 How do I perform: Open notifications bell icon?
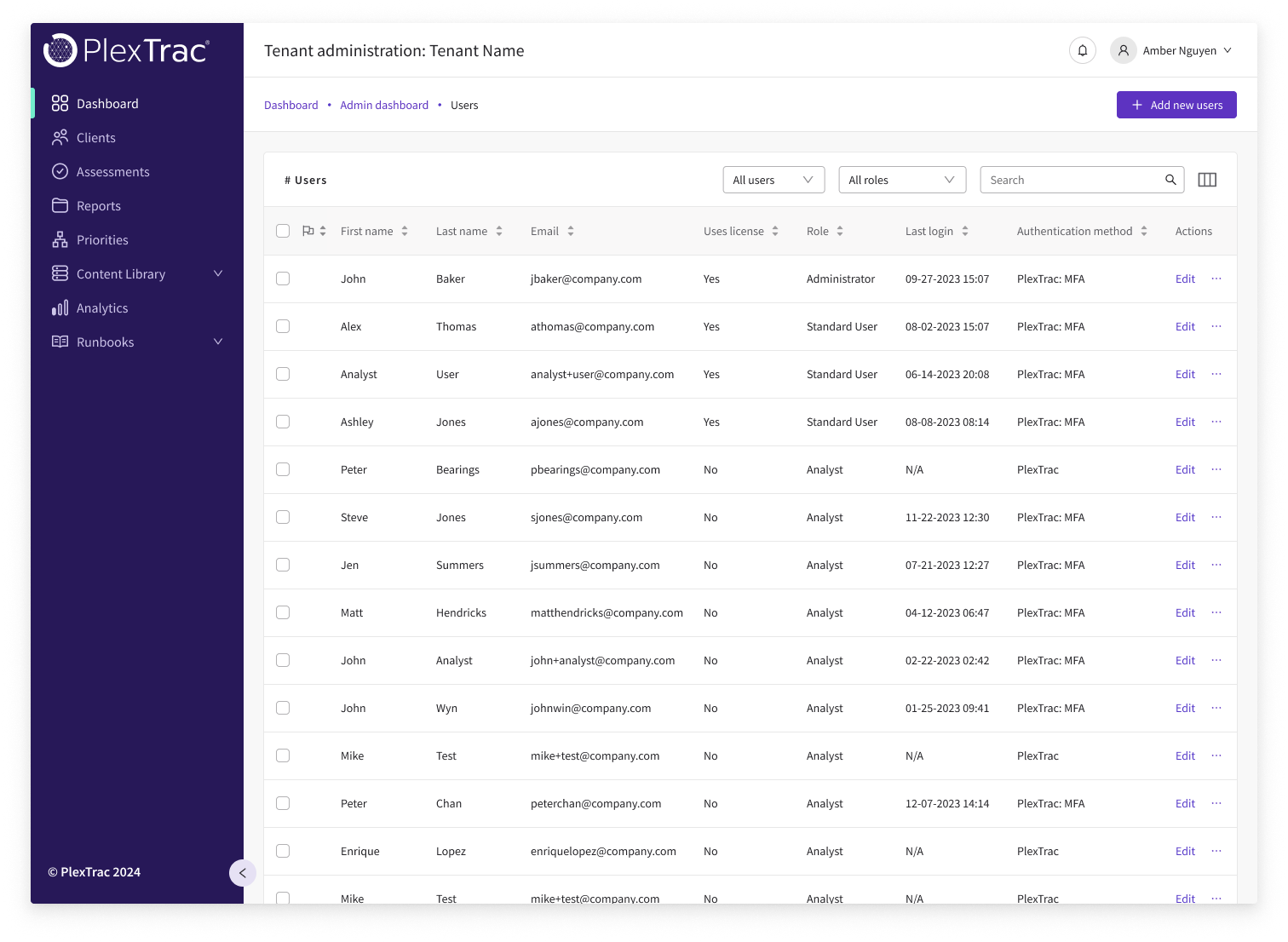[x=1083, y=50]
